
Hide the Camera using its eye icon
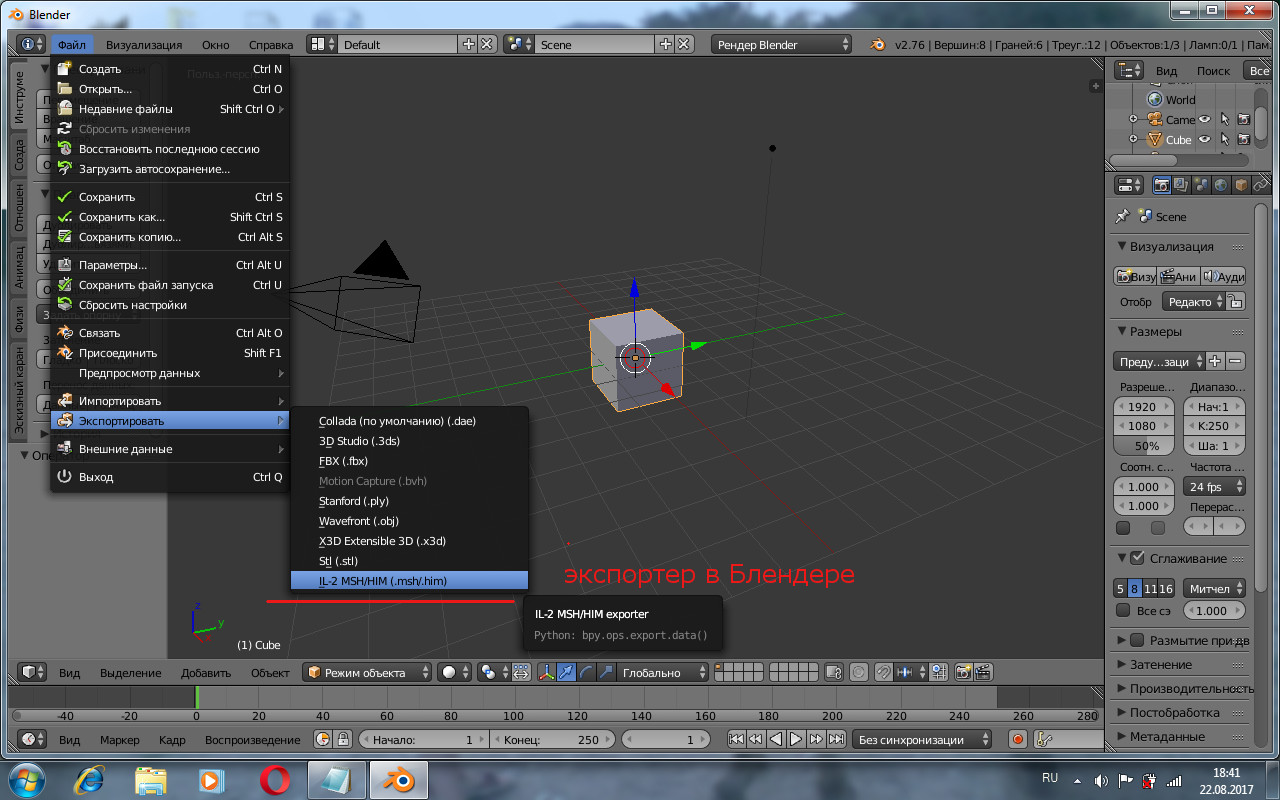tap(1205, 119)
